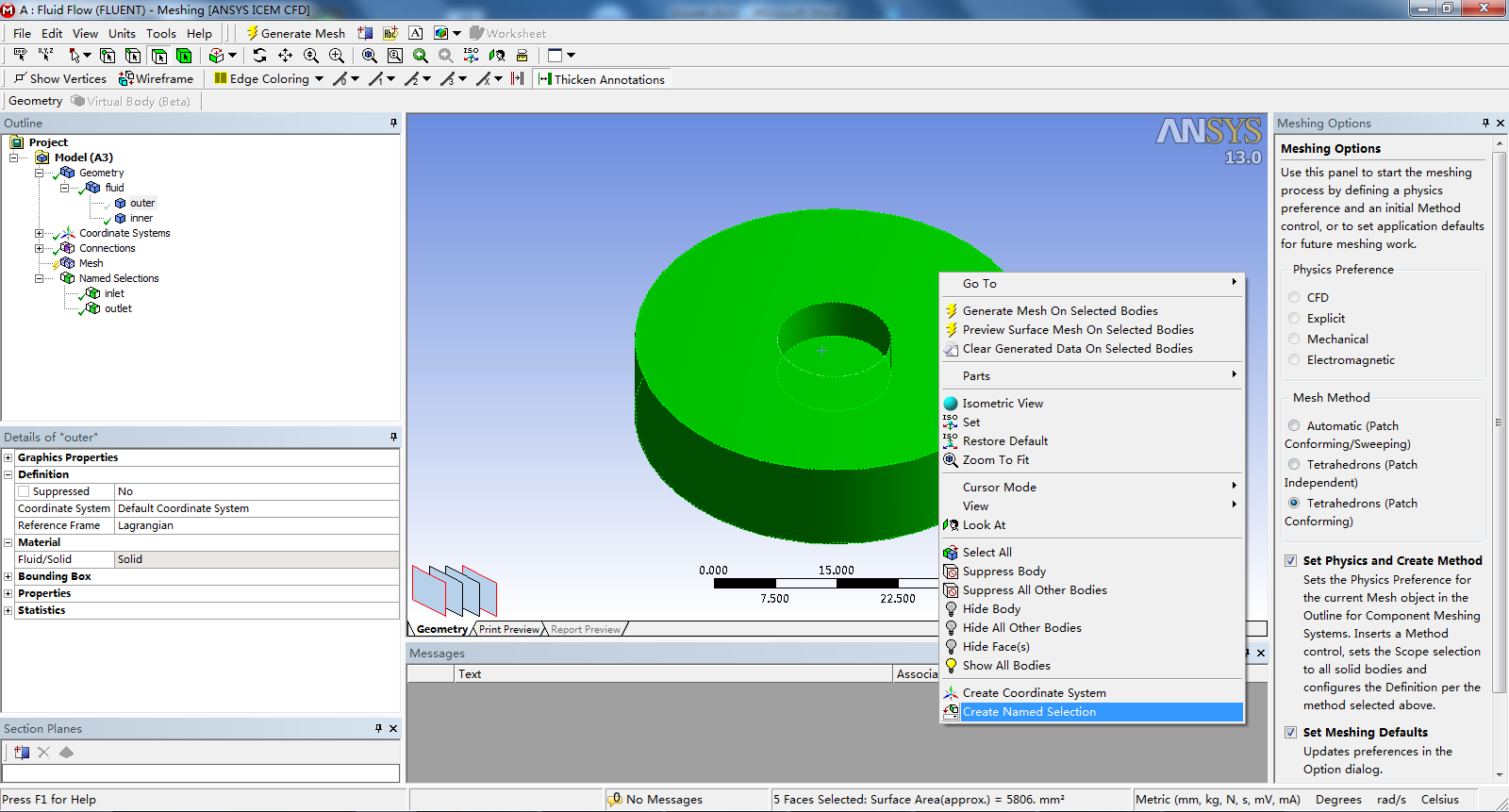Open the Units menu
The width and height of the screenshot is (1509, 812).
(x=122, y=33)
